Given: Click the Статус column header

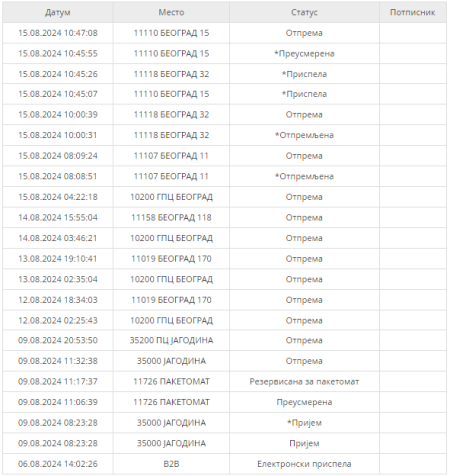Looking at the screenshot, I should (x=304, y=12).
